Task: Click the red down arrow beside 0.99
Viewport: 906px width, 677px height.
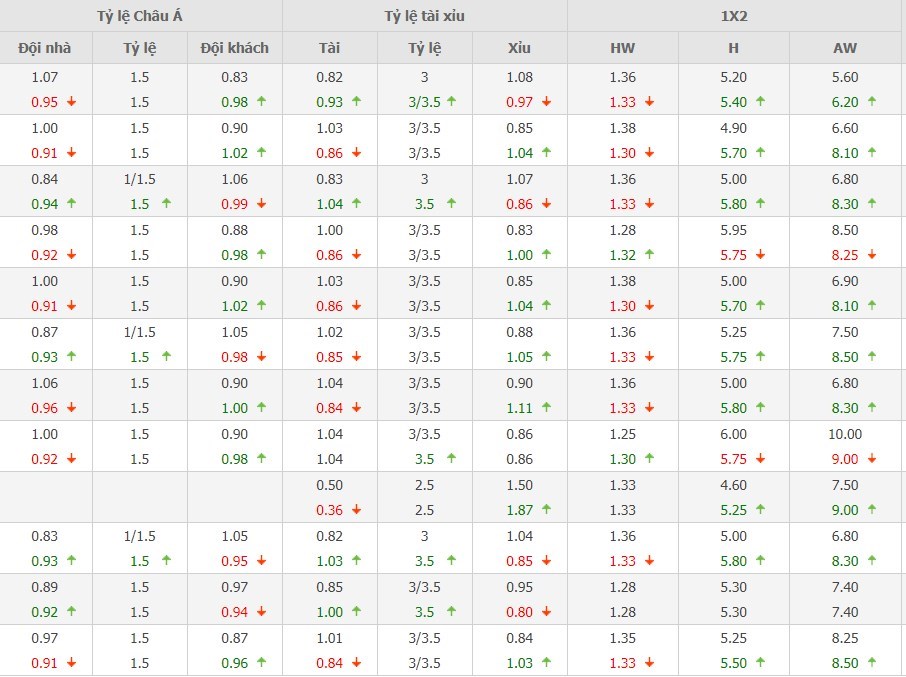Action: point(261,204)
